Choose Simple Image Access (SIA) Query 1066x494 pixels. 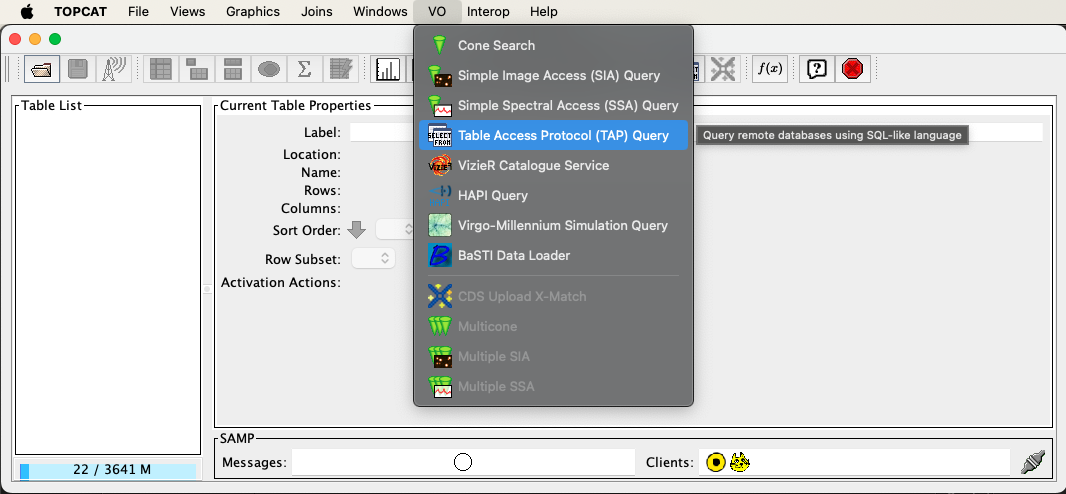(x=553, y=75)
